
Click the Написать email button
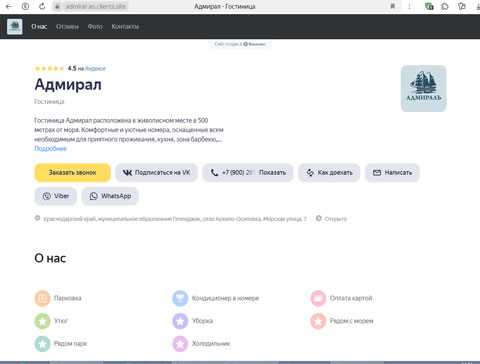pyautogui.click(x=392, y=173)
